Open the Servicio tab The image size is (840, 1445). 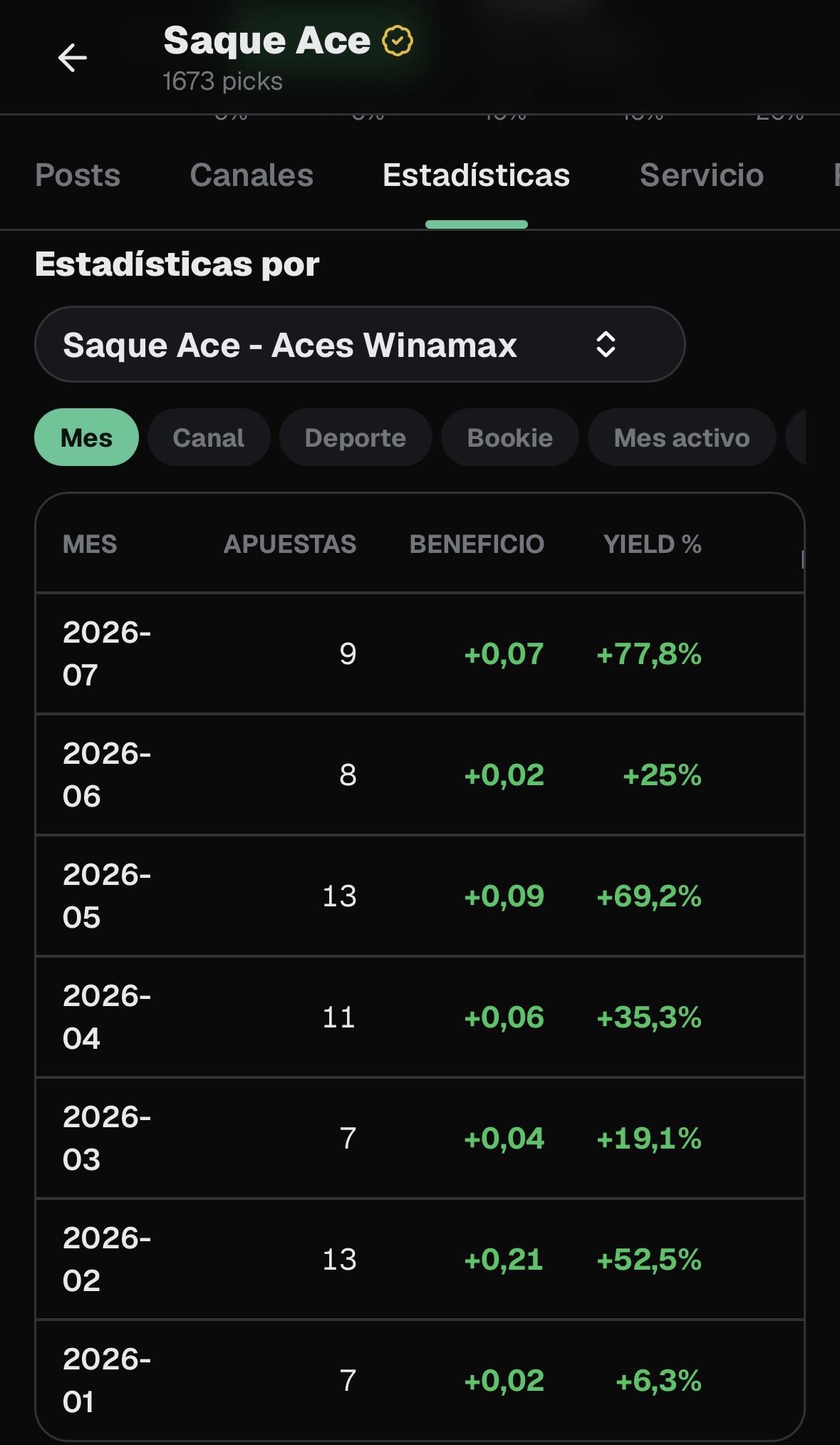point(702,175)
